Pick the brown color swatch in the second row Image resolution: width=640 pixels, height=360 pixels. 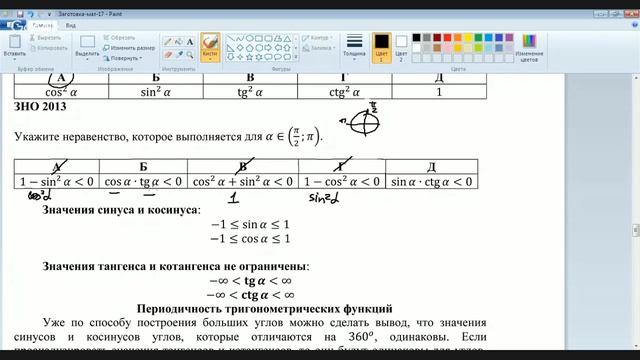(437, 48)
